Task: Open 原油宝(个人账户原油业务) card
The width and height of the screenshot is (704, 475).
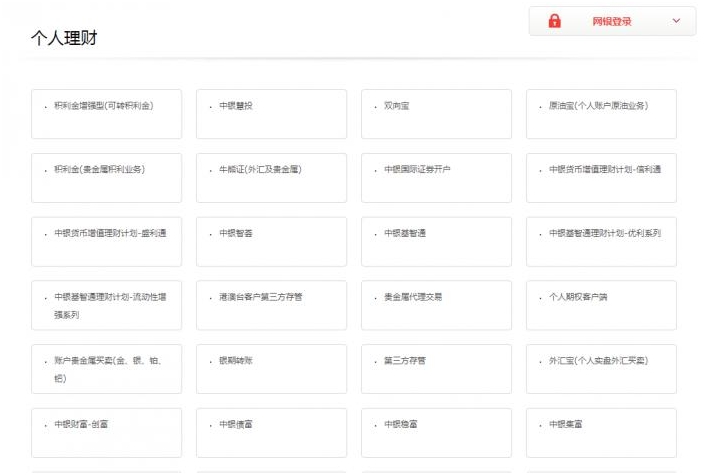Action: point(598,106)
